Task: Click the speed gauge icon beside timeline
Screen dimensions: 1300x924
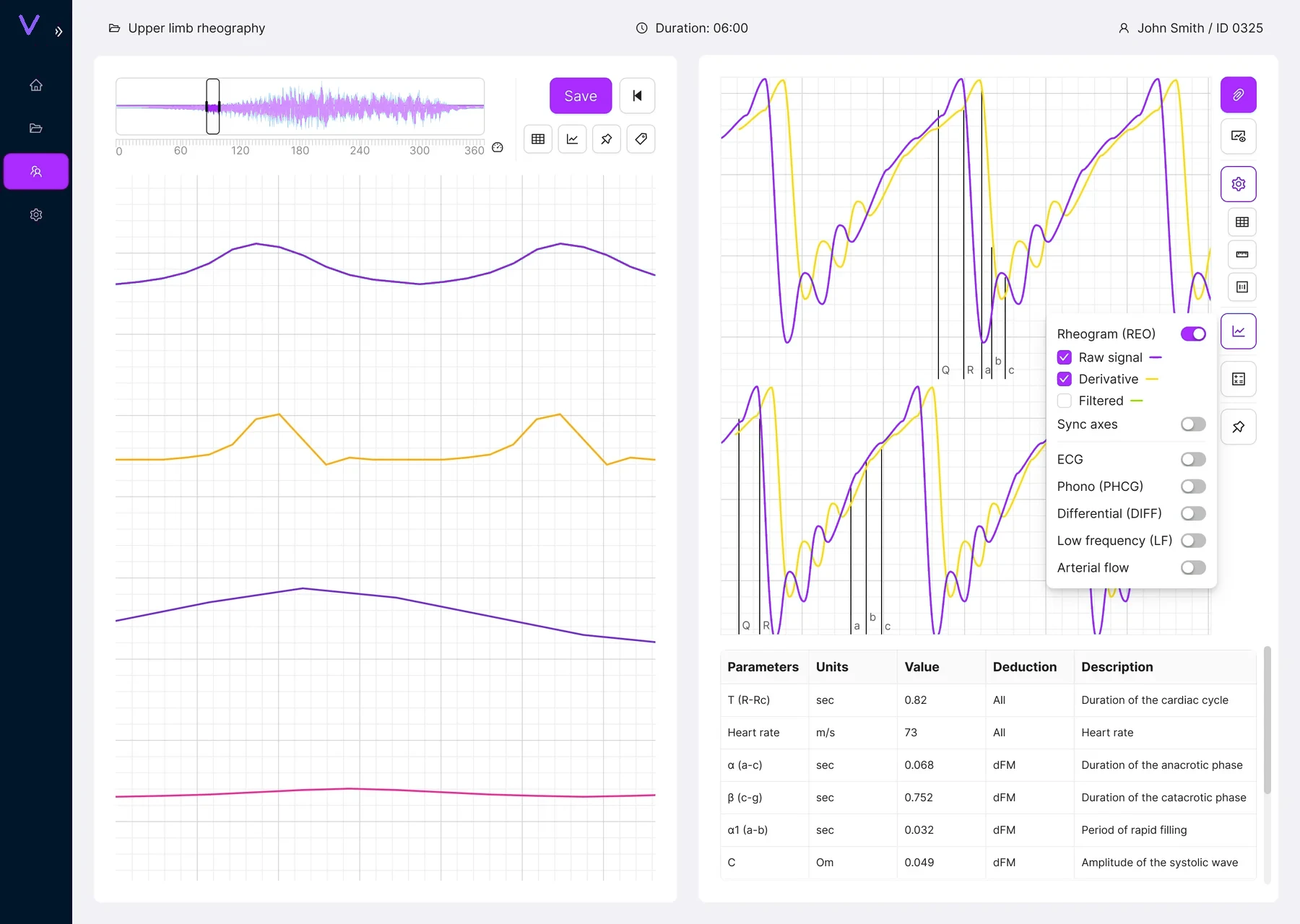Action: (x=498, y=147)
